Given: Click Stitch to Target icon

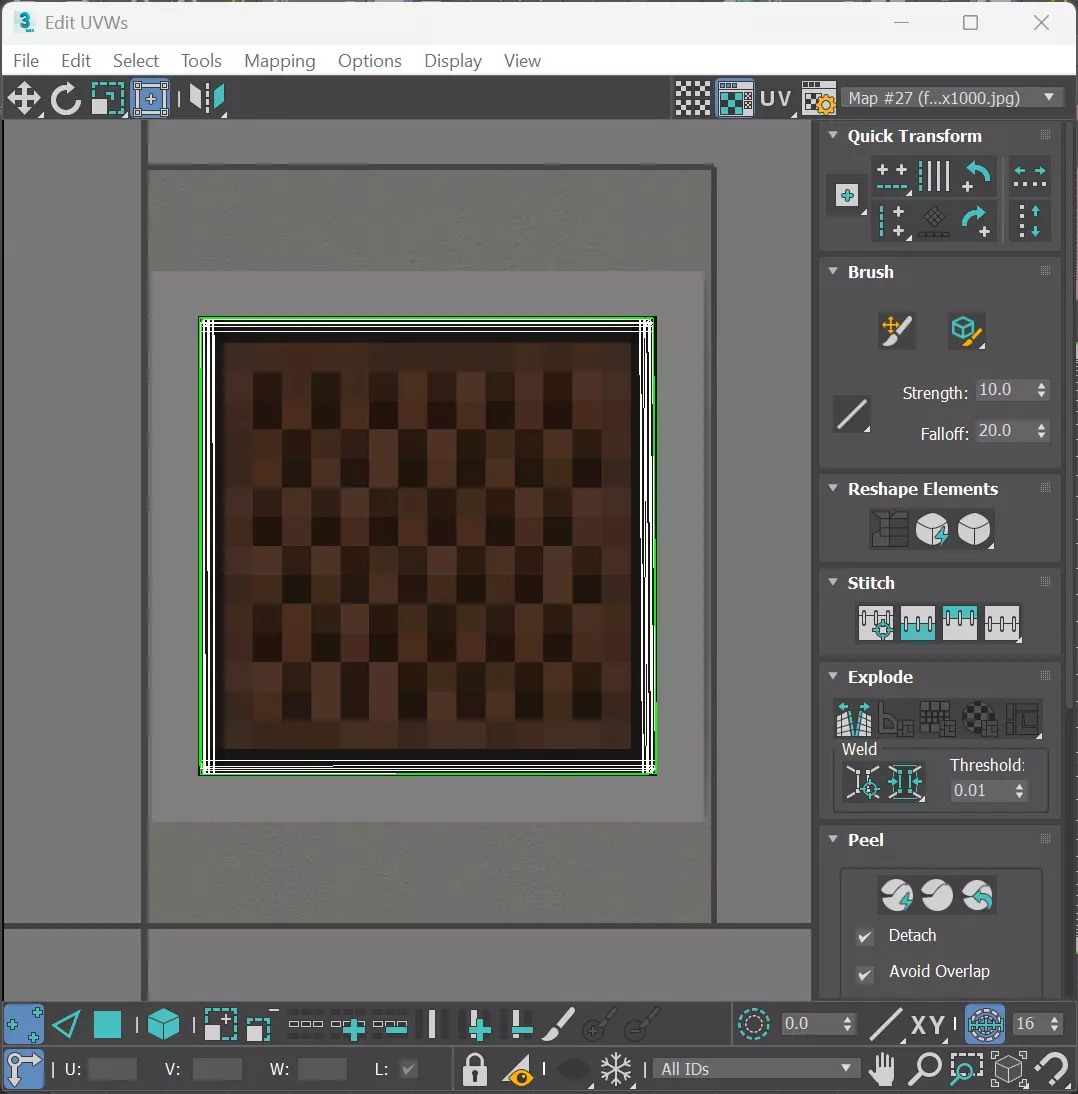Looking at the screenshot, I should [876, 623].
